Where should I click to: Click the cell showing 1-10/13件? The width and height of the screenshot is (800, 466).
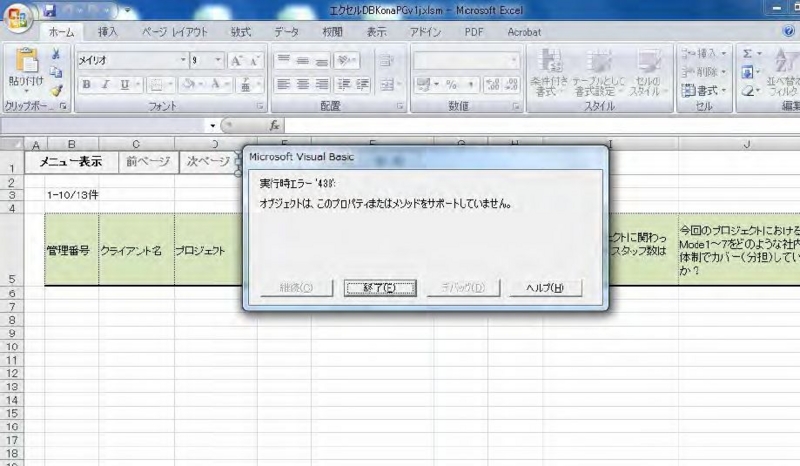[x=72, y=194]
